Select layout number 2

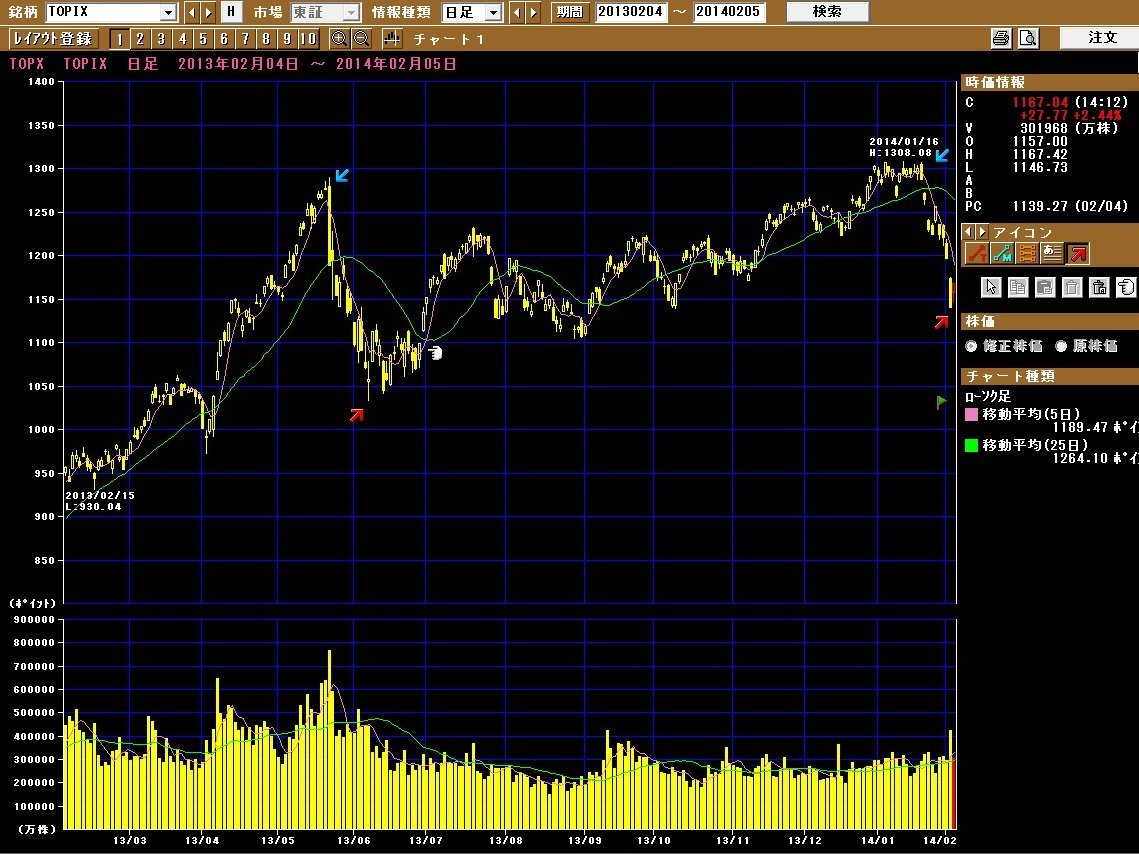[140, 38]
